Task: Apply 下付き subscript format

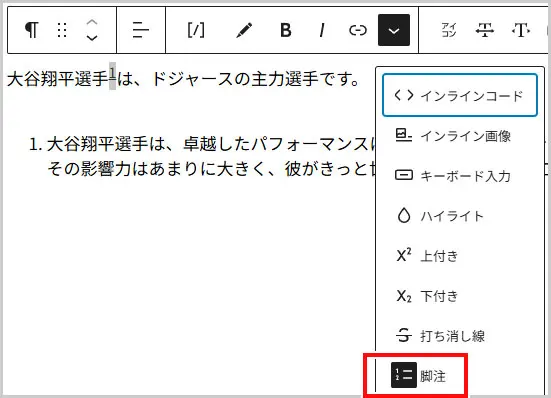Action: [x=460, y=296]
